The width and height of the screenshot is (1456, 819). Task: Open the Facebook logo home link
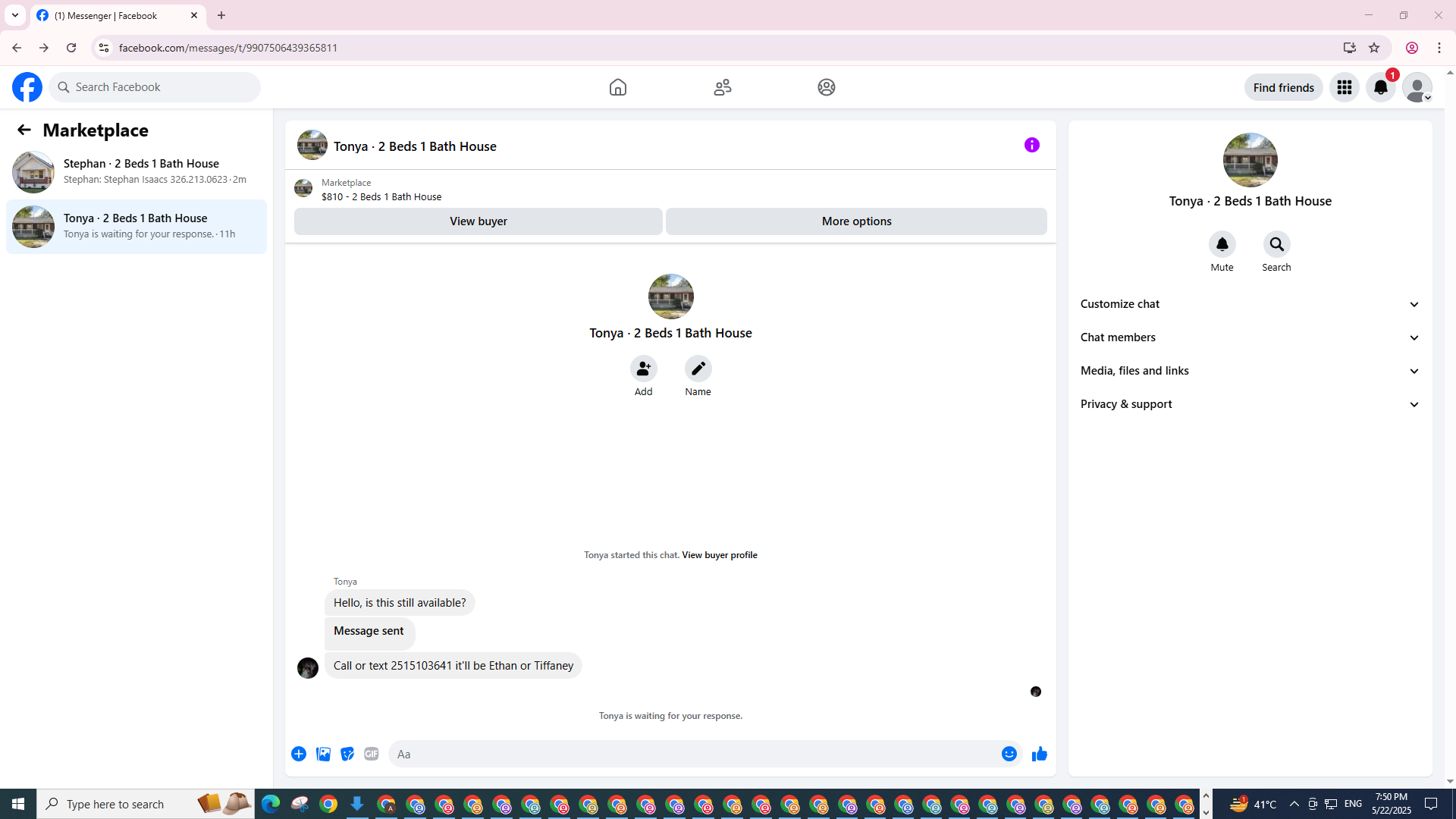(x=27, y=87)
